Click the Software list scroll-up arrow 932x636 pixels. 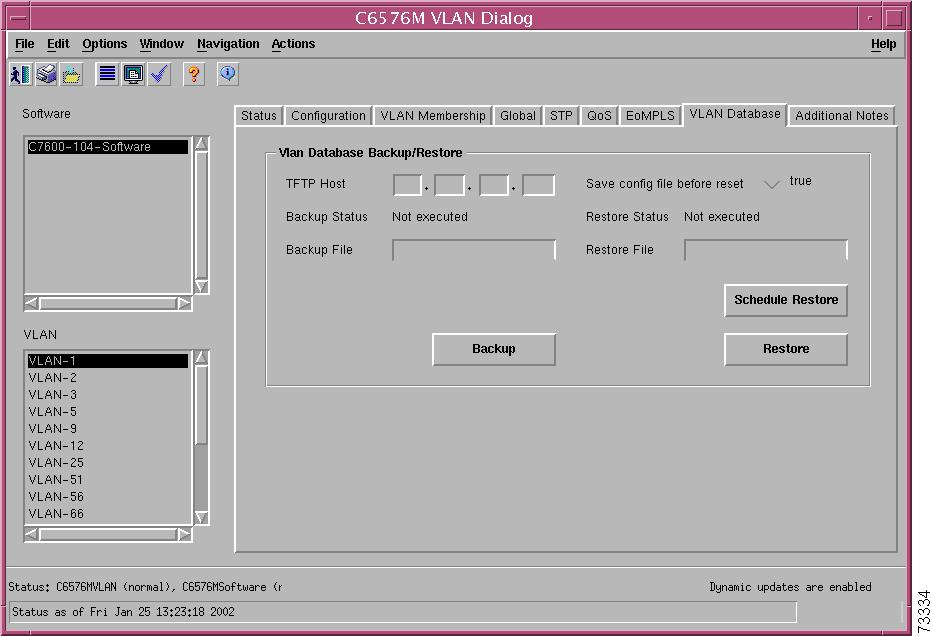point(201,143)
